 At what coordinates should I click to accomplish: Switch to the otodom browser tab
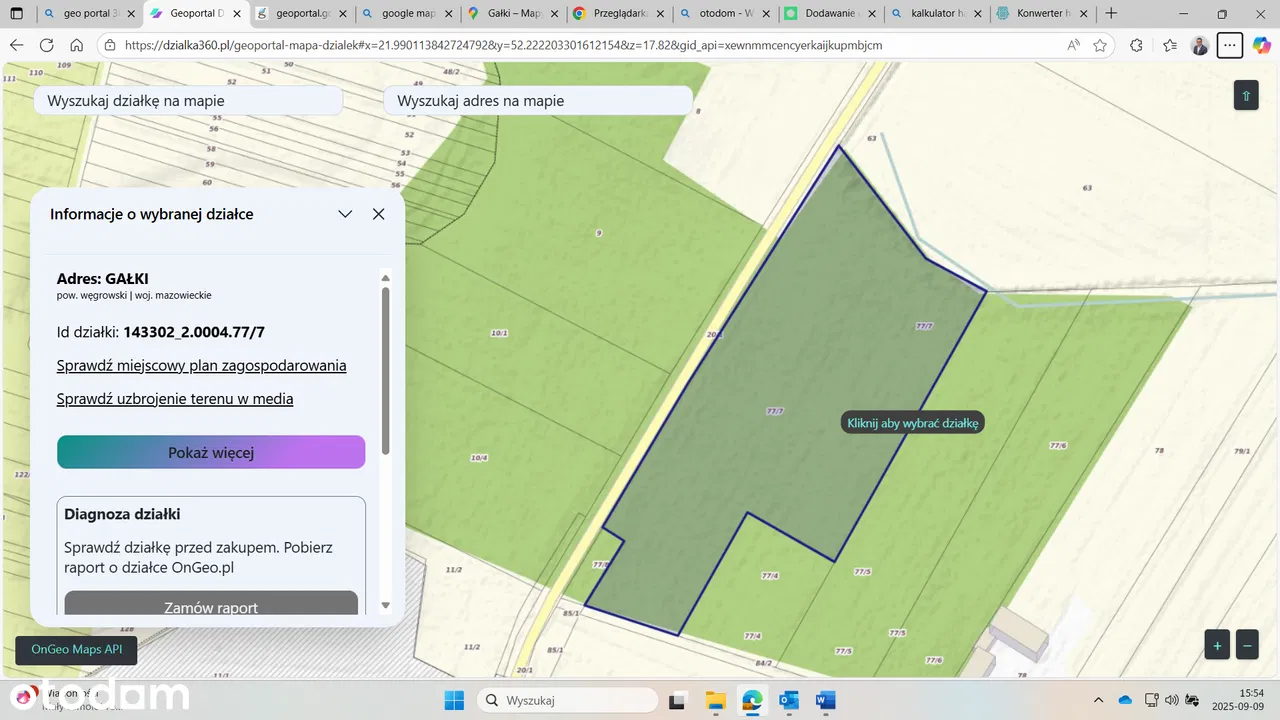(x=725, y=14)
